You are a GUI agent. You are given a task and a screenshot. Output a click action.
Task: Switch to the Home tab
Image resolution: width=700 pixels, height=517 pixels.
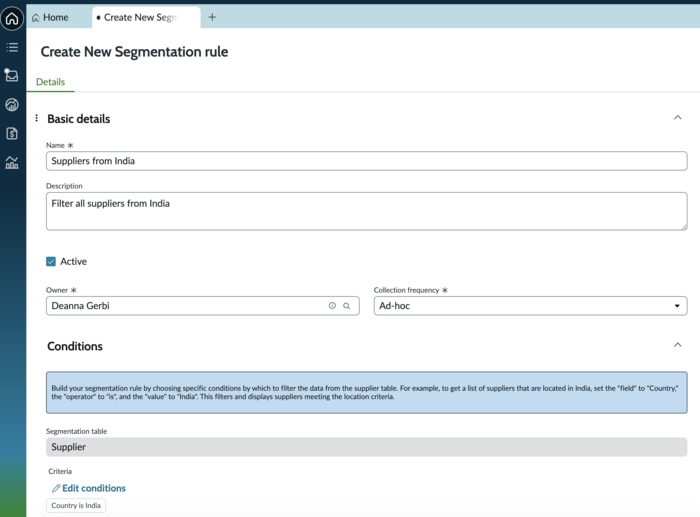click(50, 17)
